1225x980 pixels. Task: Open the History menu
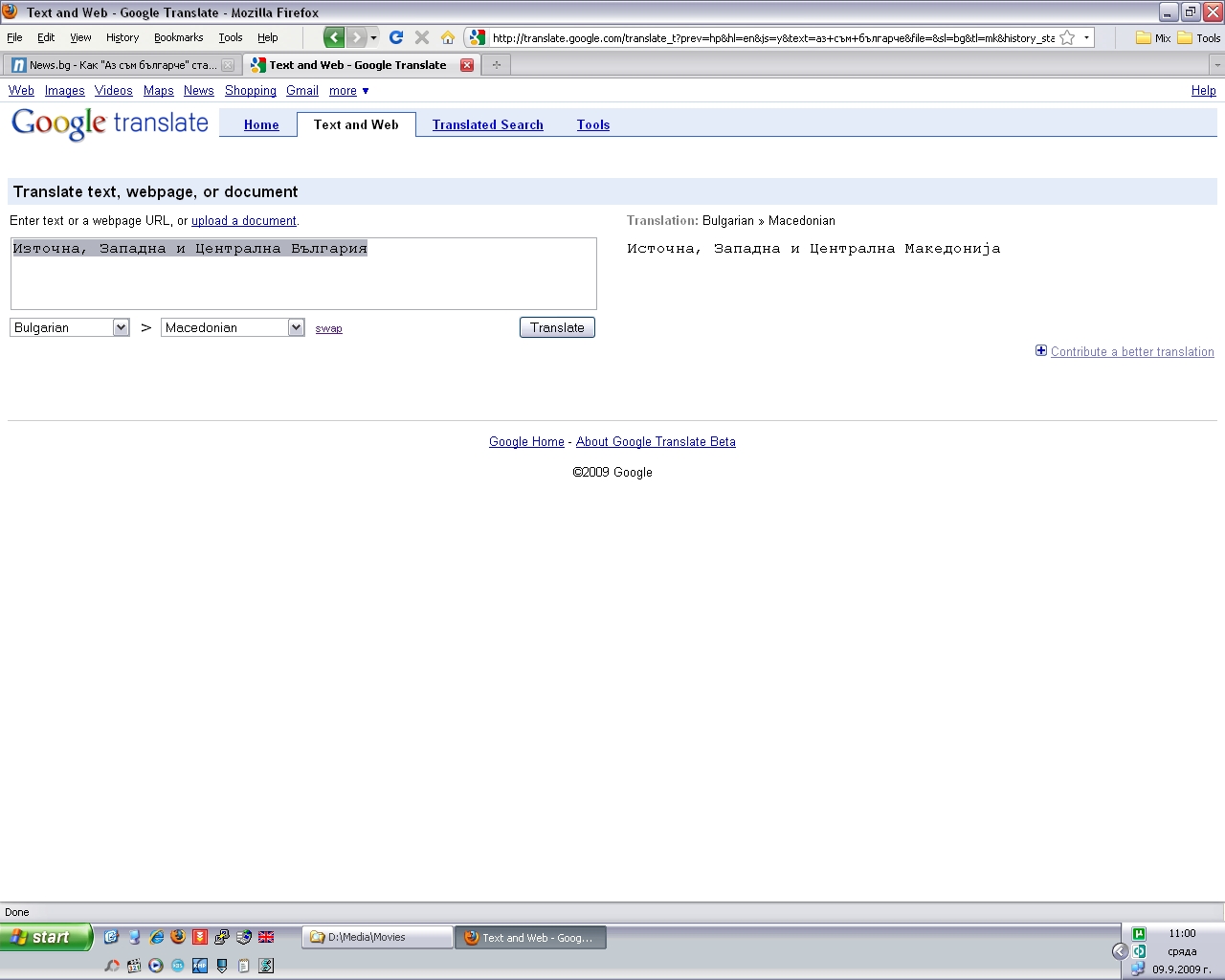pos(122,37)
